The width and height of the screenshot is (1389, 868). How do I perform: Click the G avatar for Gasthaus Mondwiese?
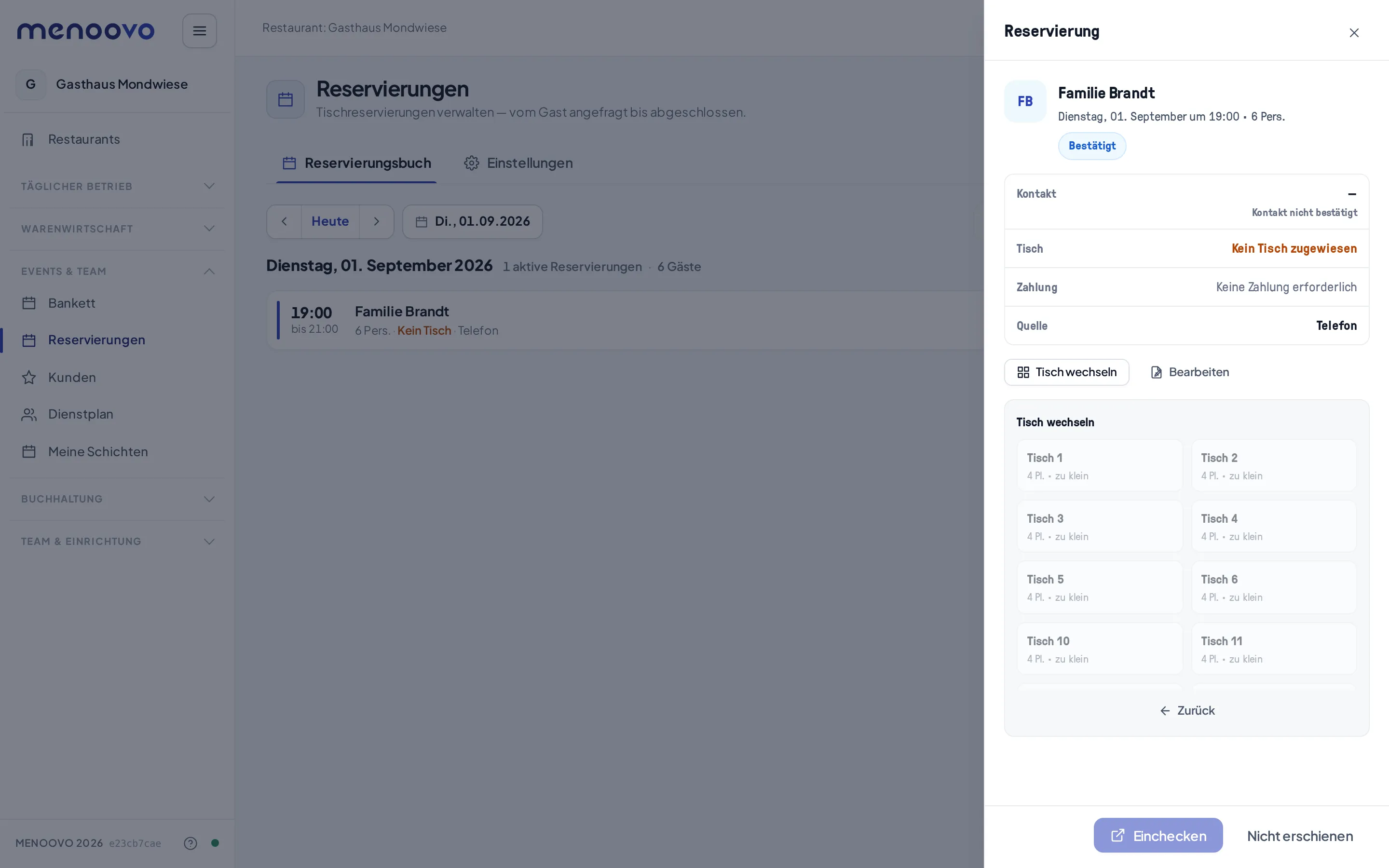pos(31,84)
